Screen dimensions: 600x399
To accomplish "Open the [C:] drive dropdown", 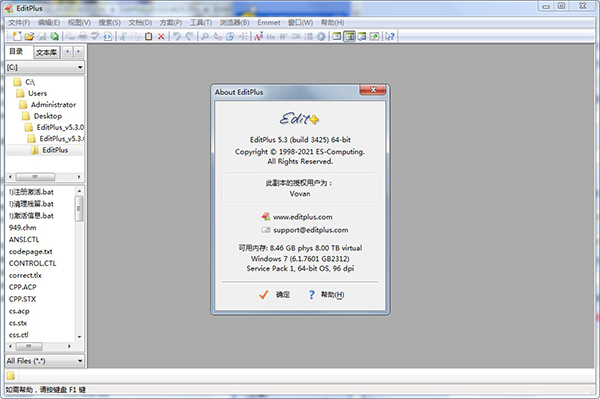I will point(45,67).
